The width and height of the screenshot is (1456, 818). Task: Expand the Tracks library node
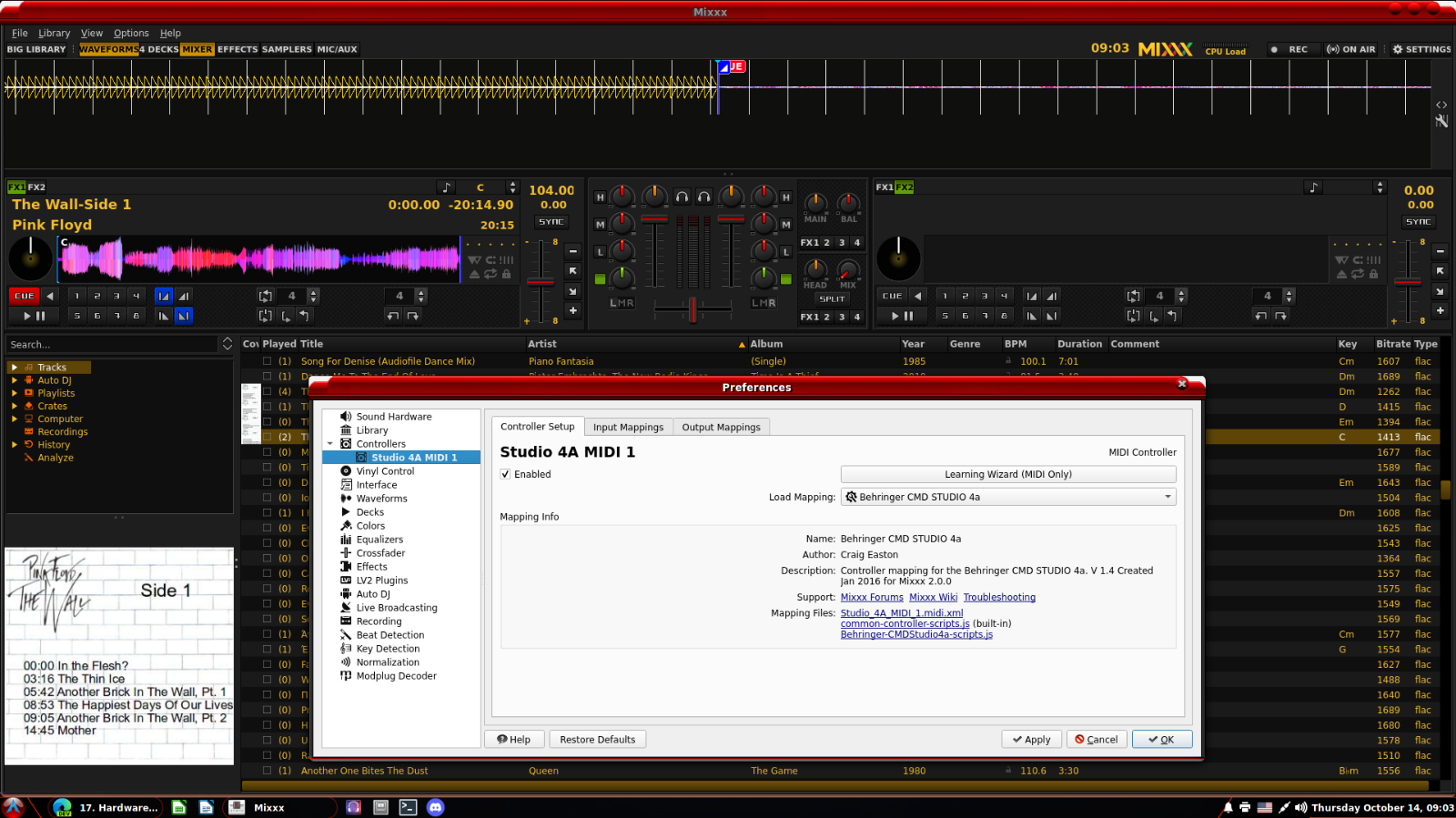[x=15, y=368]
